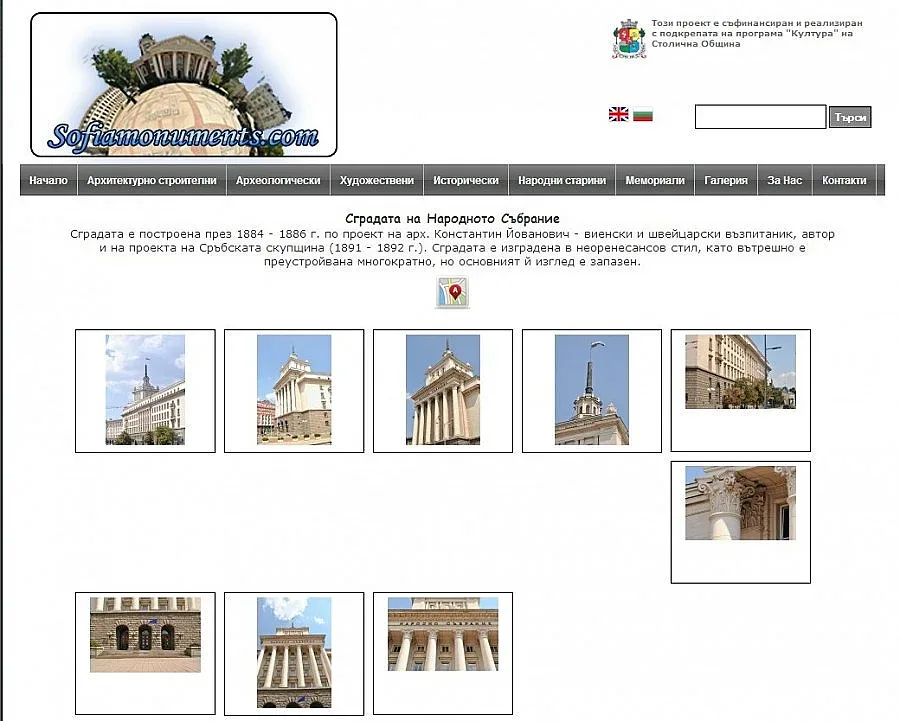The image size is (900, 721).
Task: Open the Галерия page
Action: point(726,181)
